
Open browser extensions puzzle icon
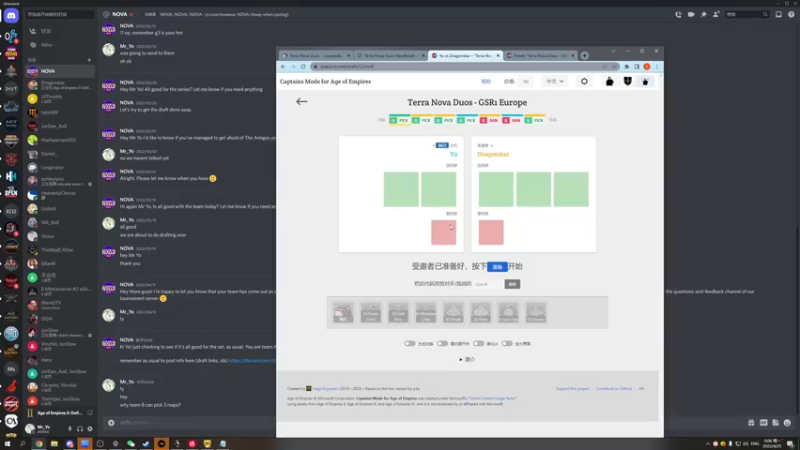coord(627,66)
